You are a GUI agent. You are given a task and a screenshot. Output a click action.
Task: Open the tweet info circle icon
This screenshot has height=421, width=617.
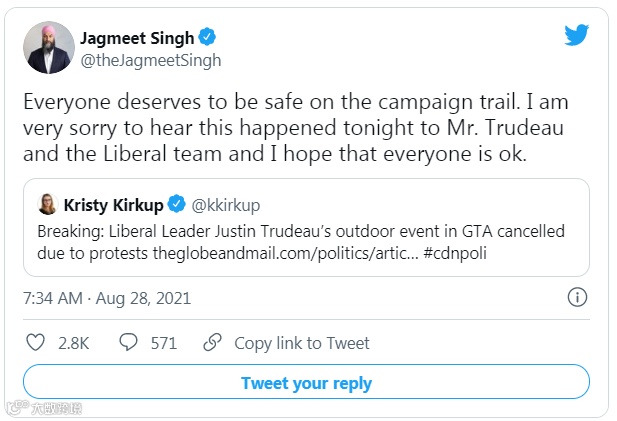click(577, 298)
